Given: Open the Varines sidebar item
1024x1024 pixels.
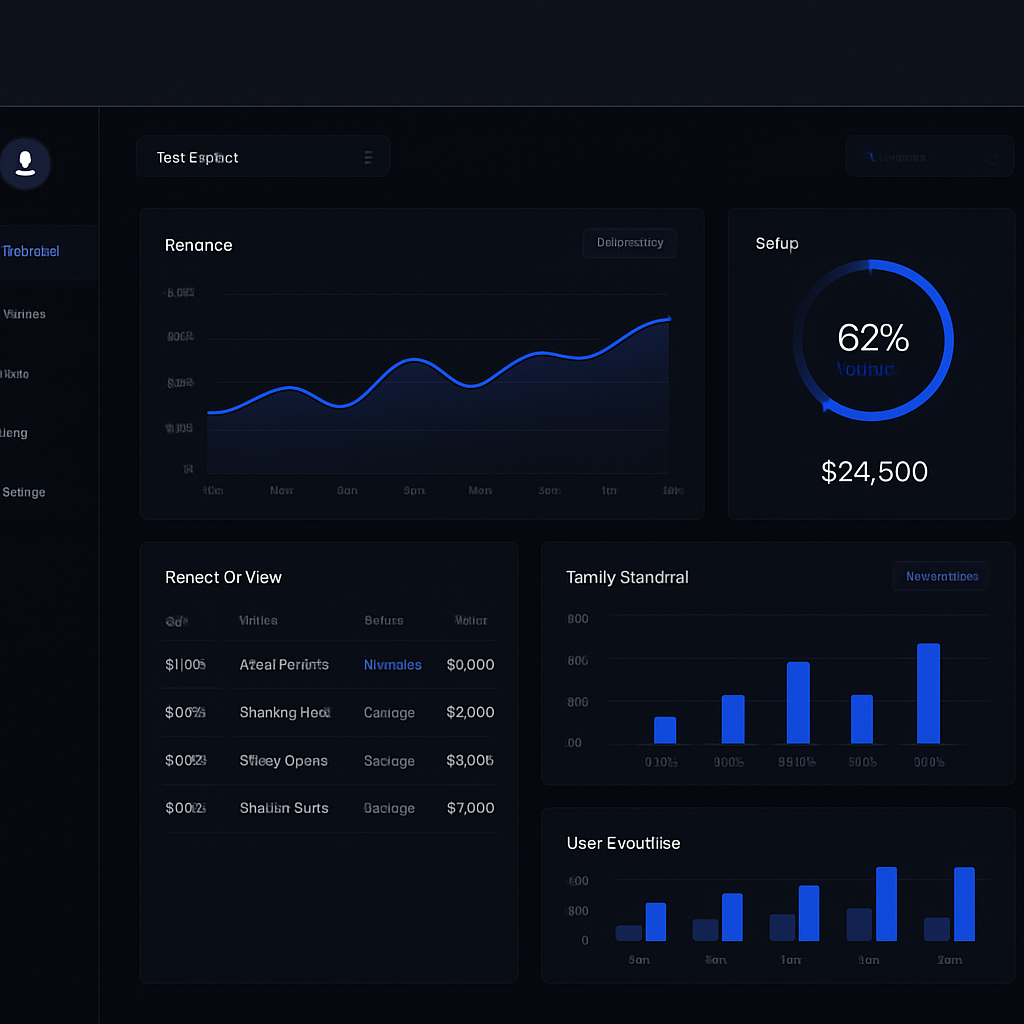Looking at the screenshot, I should pyautogui.click(x=25, y=314).
